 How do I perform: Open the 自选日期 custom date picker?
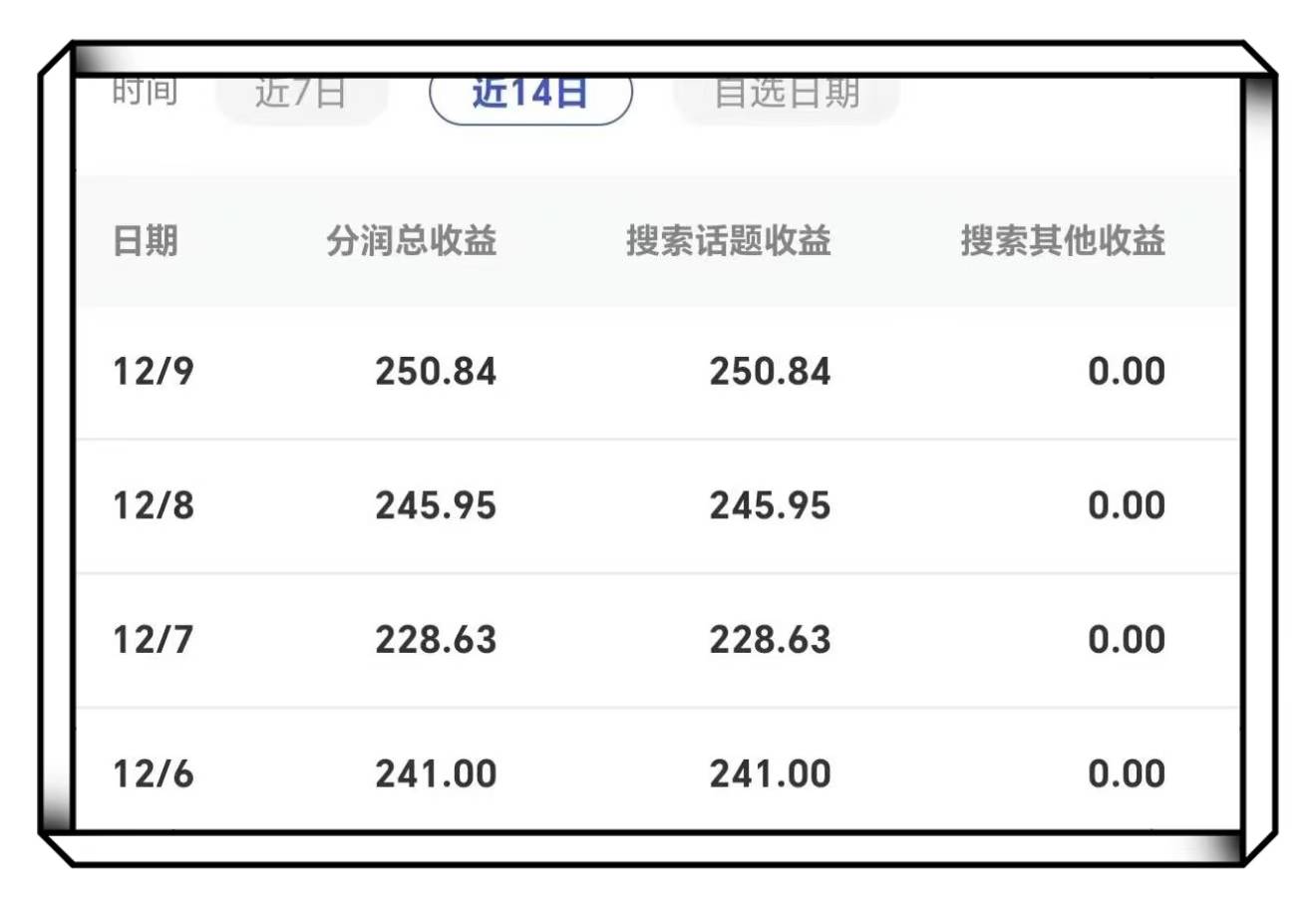tap(786, 93)
